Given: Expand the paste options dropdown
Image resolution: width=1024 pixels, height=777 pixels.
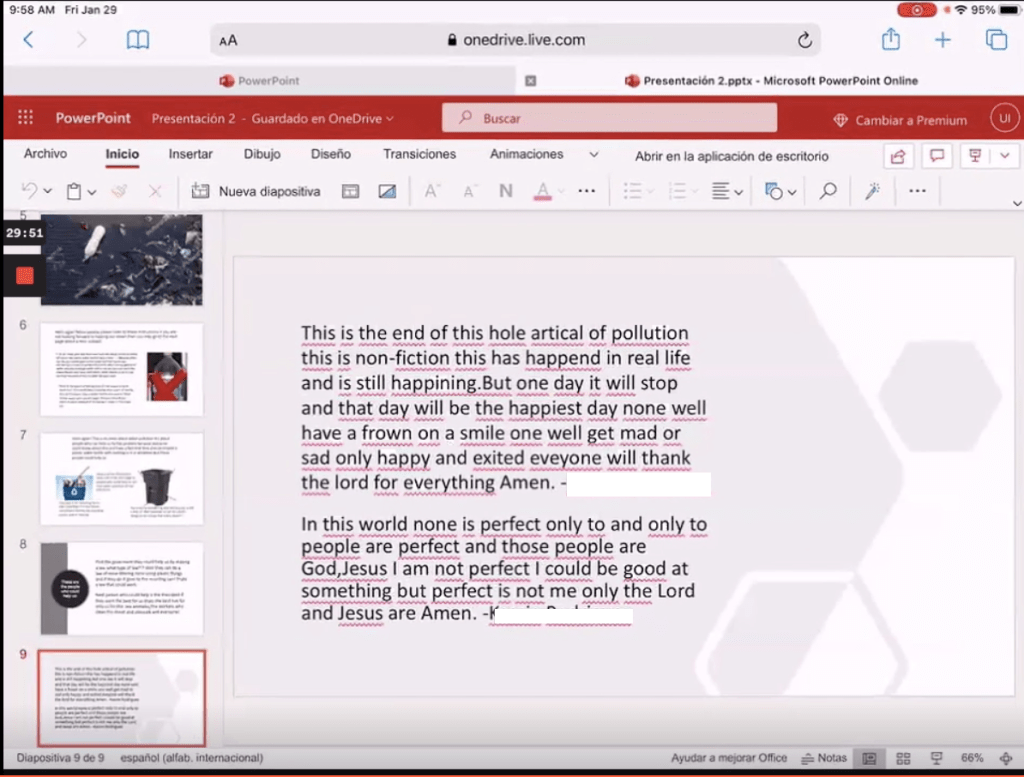Looking at the screenshot, I should [92, 192].
